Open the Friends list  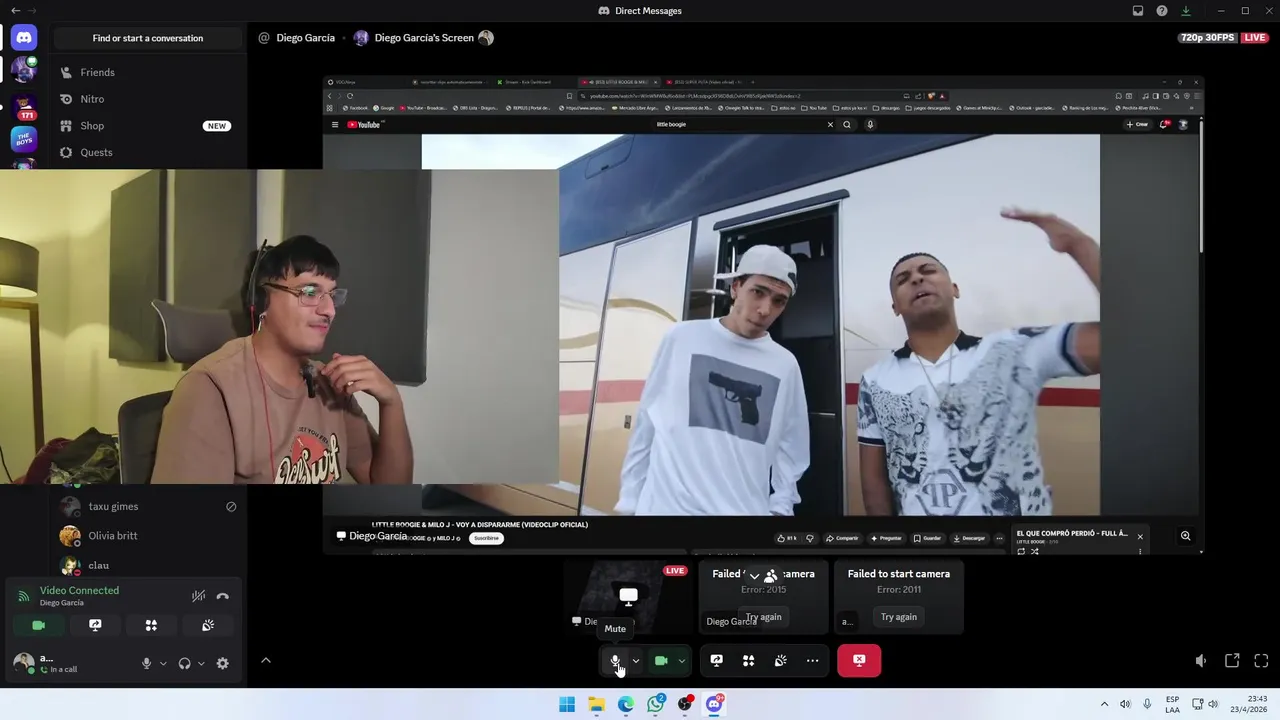pos(147,72)
